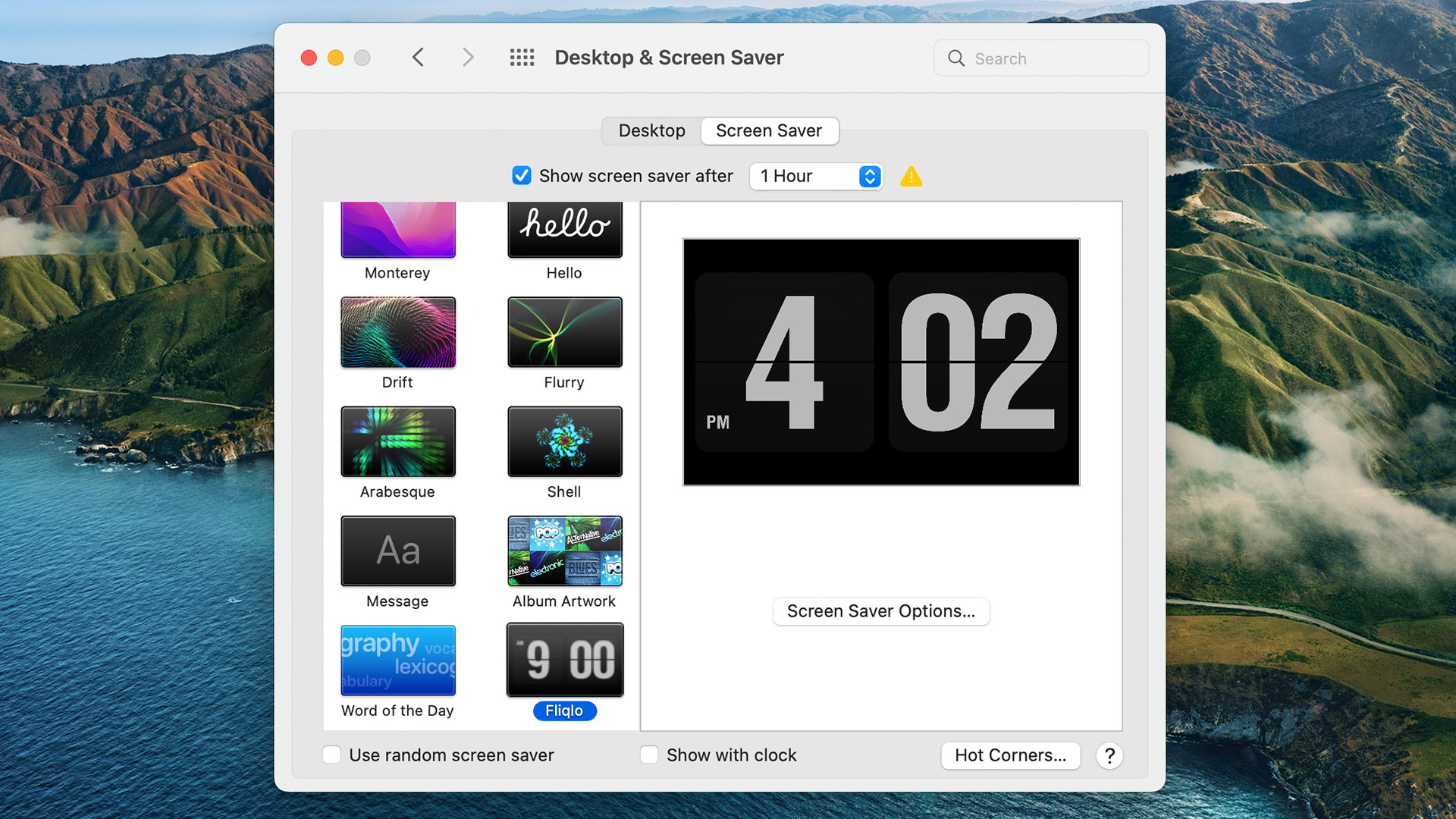Pick the Shell screen saver thumbnail
1456x819 pixels.
coord(564,441)
